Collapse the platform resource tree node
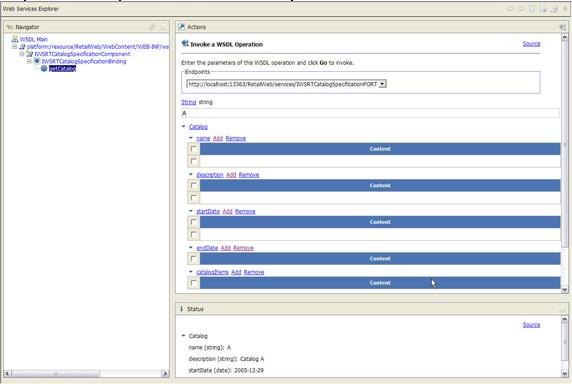Viewport: 572px width, 384px height. 15,47
